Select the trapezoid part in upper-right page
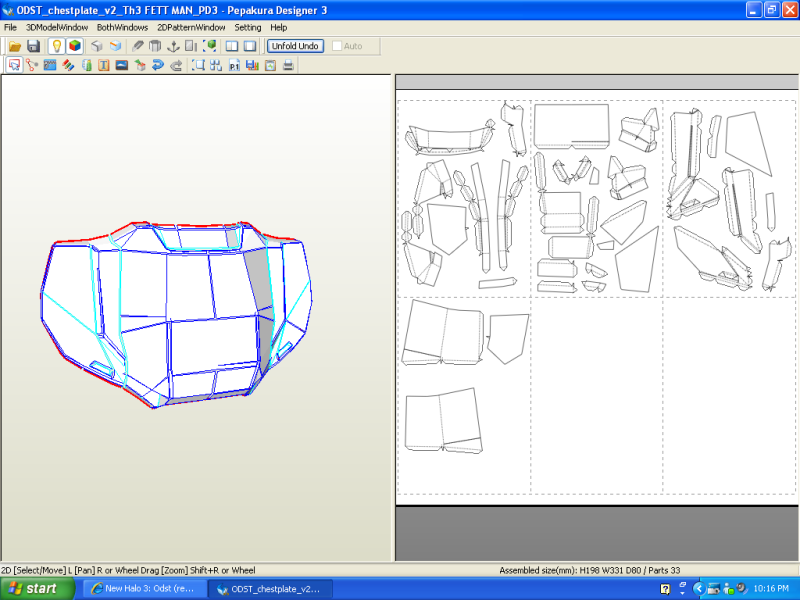Viewport: 800px width, 600px height. point(747,143)
